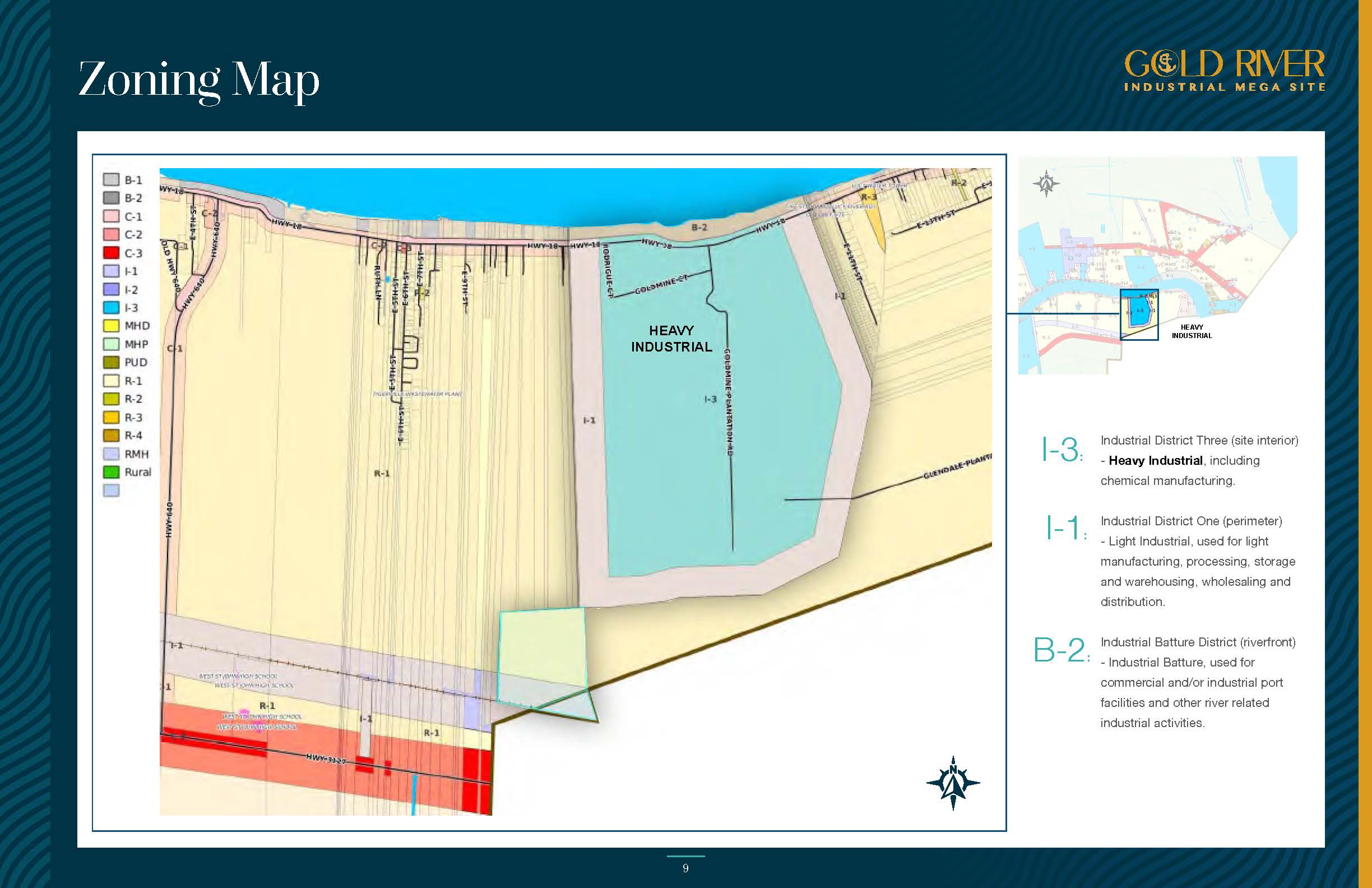1372x888 pixels.
Task: Click the large I-1 heading in the descriptions
Action: click(x=1065, y=528)
